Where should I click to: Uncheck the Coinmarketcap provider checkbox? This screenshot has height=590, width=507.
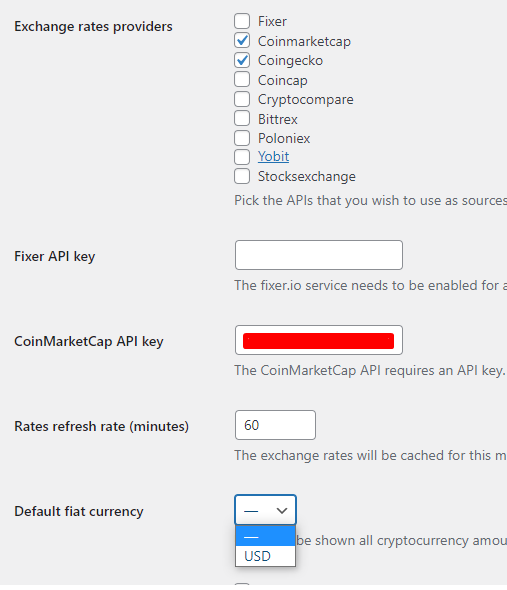pyautogui.click(x=242, y=41)
